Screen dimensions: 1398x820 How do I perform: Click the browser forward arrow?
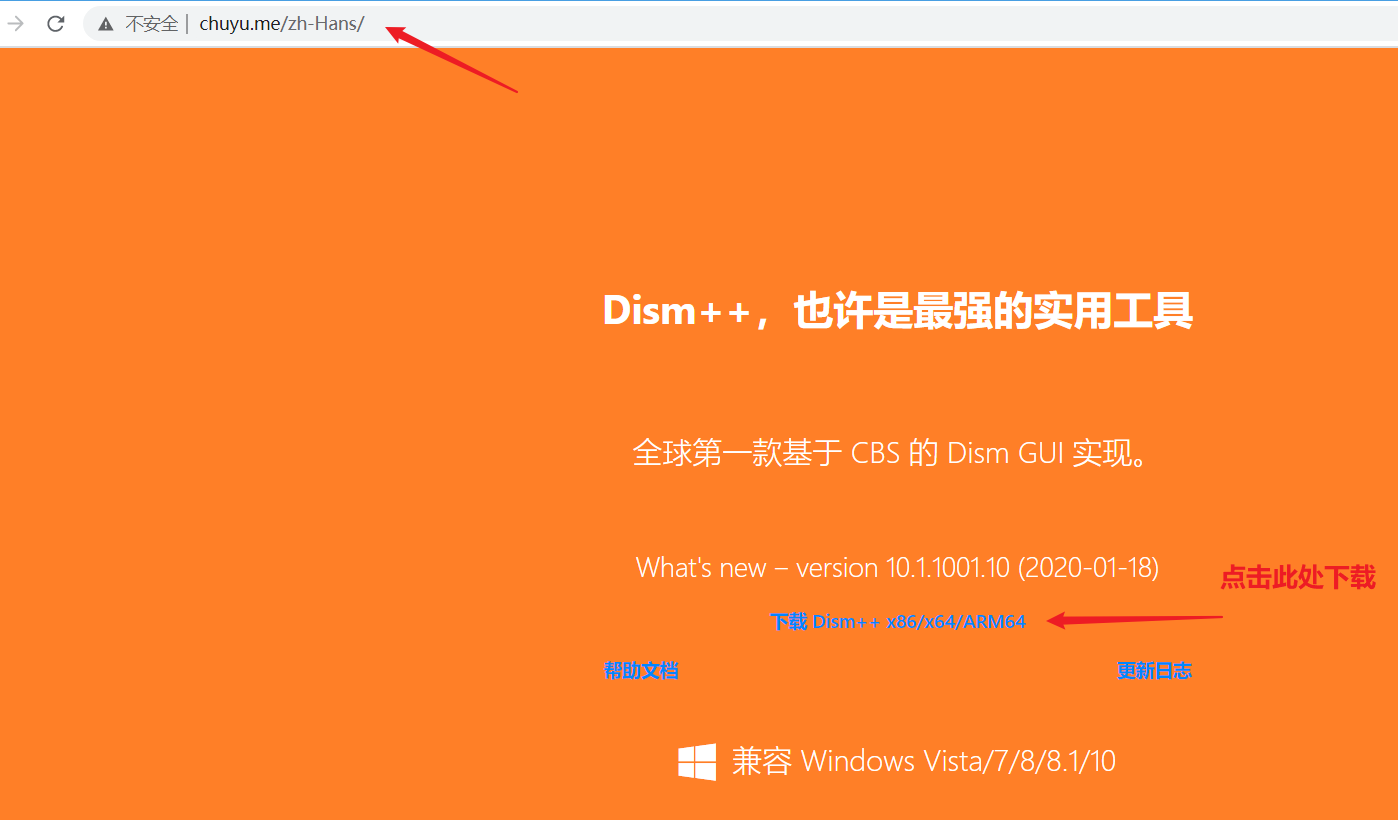[x=16, y=23]
